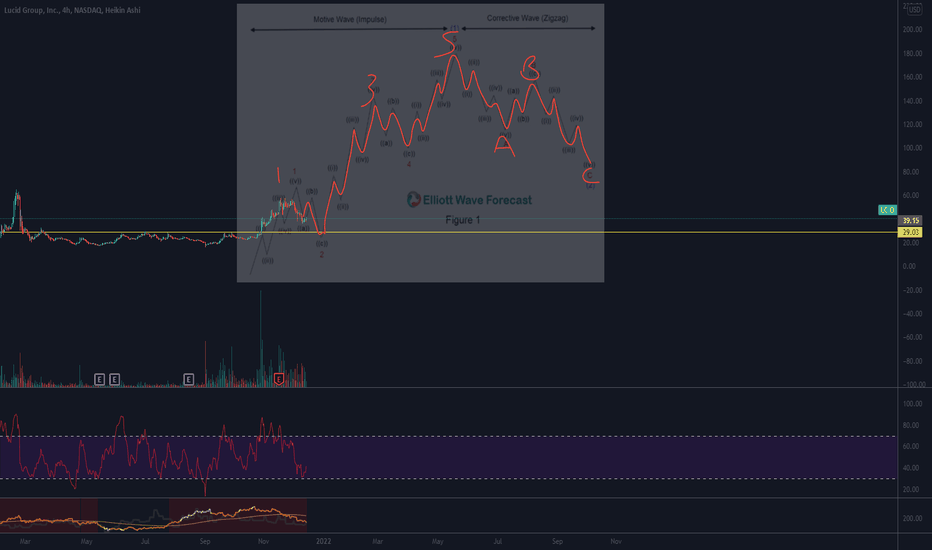
Task: Click the -60.00 price axis label
Action: point(912,337)
